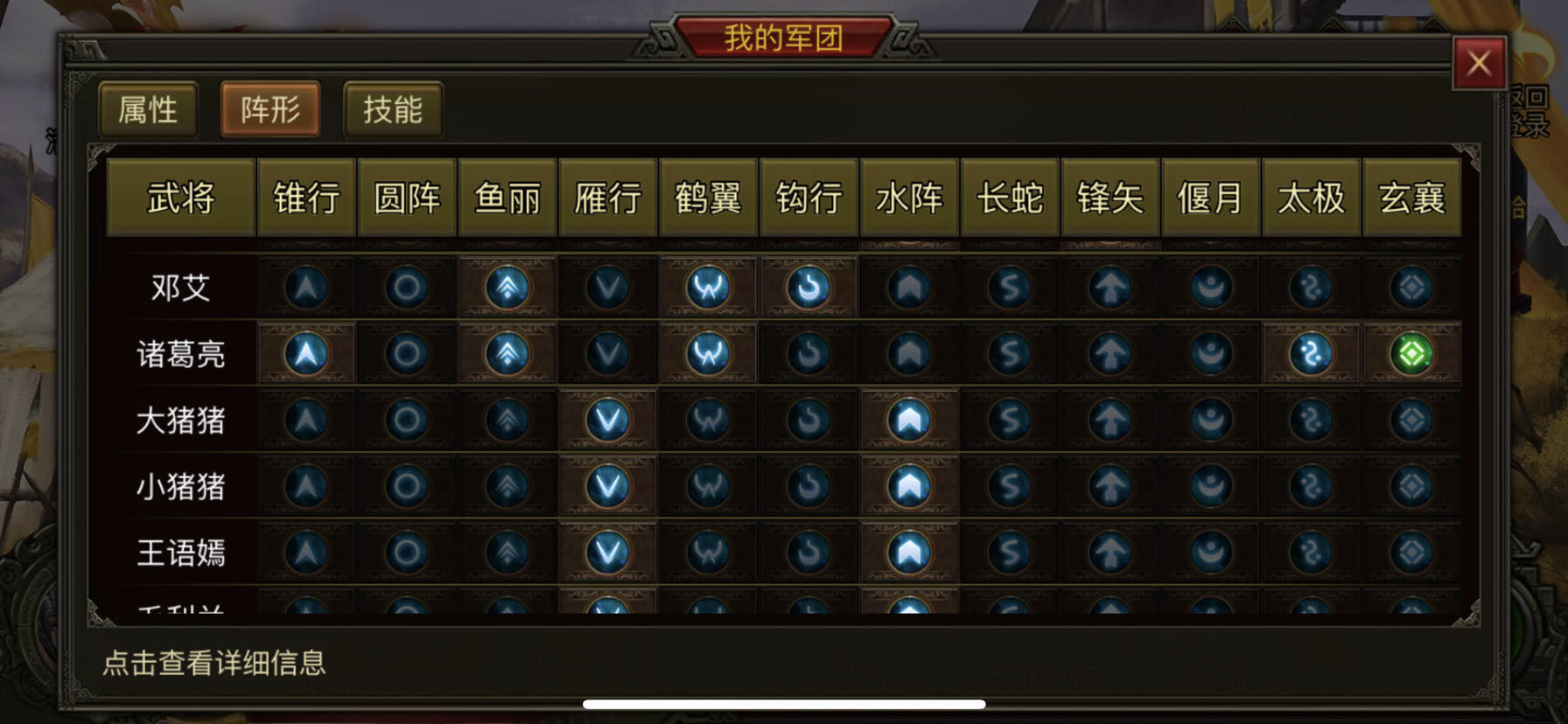Image resolution: width=1568 pixels, height=724 pixels.
Task: Click the 玄襄 column header
Action: tap(1412, 198)
